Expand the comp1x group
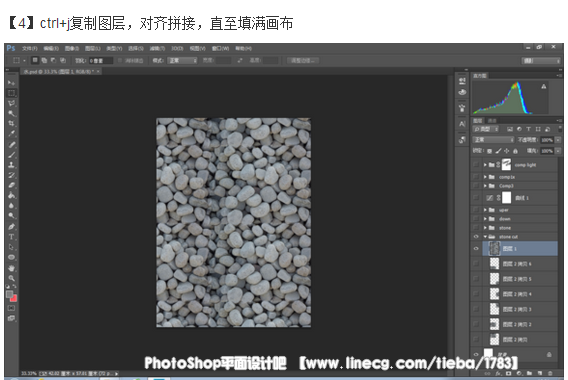 [x=485, y=177]
